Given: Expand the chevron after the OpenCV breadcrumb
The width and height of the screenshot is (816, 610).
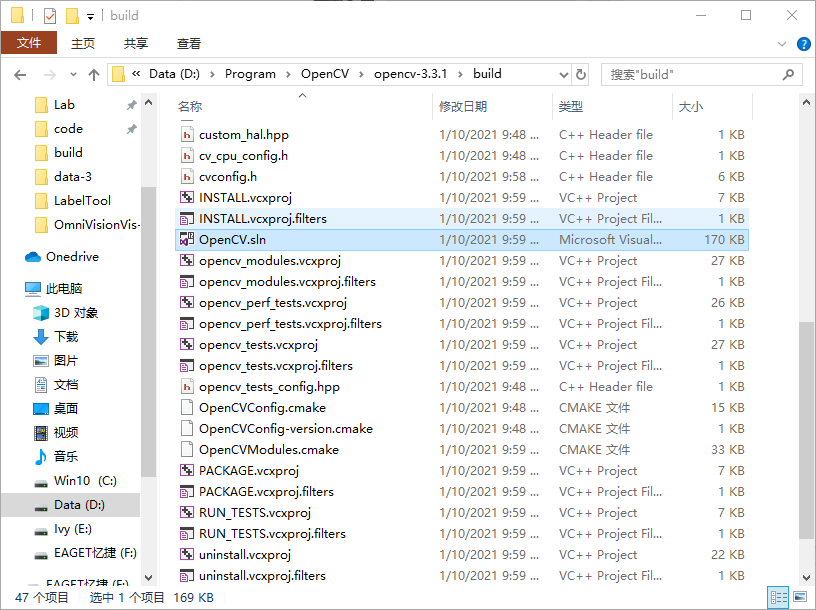Looking at the screenshot, I should click(361, 74).
